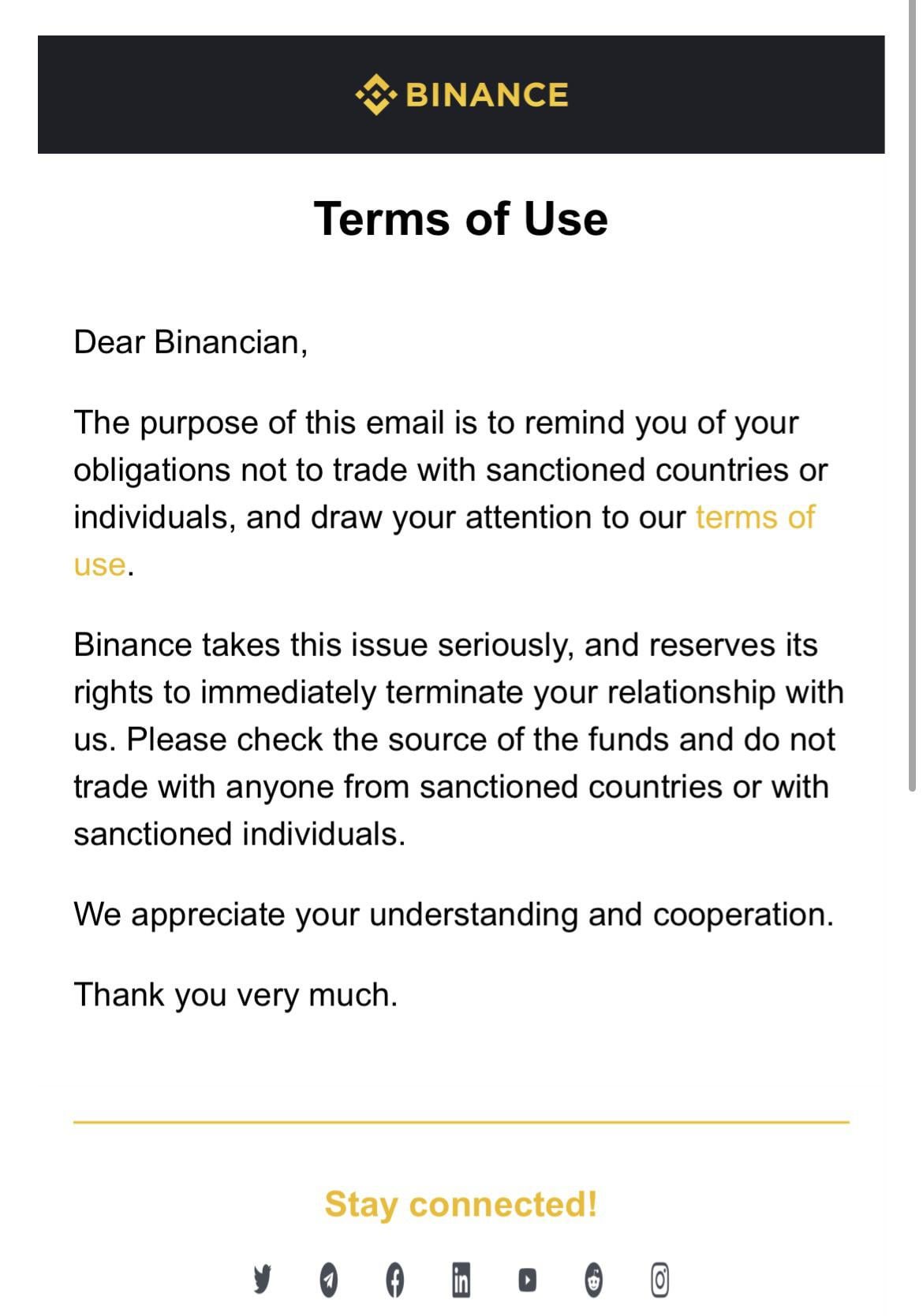The image size is (923, 1316).
Task: Visit the Instagram profile icon
Action: (660, 1279)
